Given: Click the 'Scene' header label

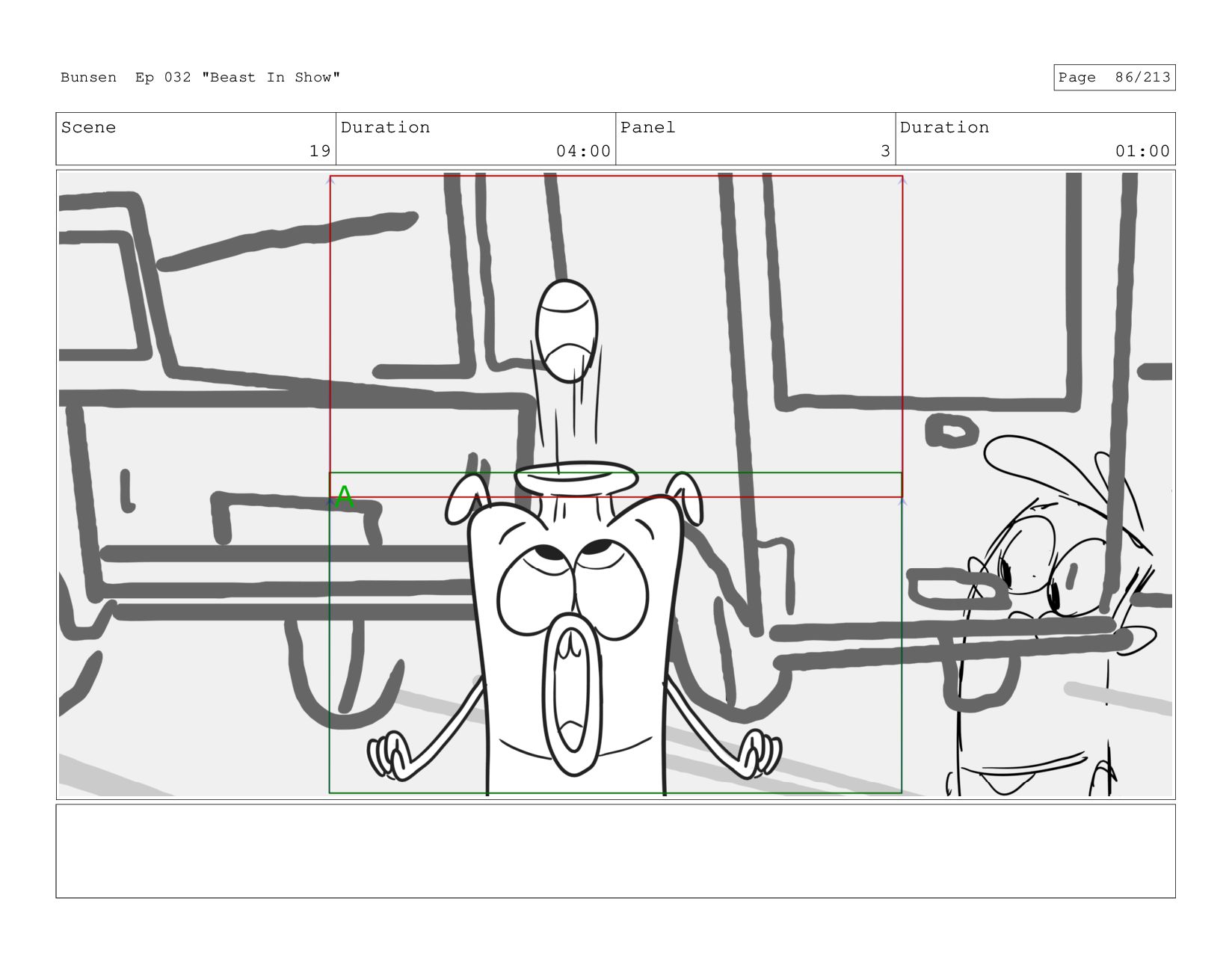Looking at the screenshot, I should coord(88,128).
